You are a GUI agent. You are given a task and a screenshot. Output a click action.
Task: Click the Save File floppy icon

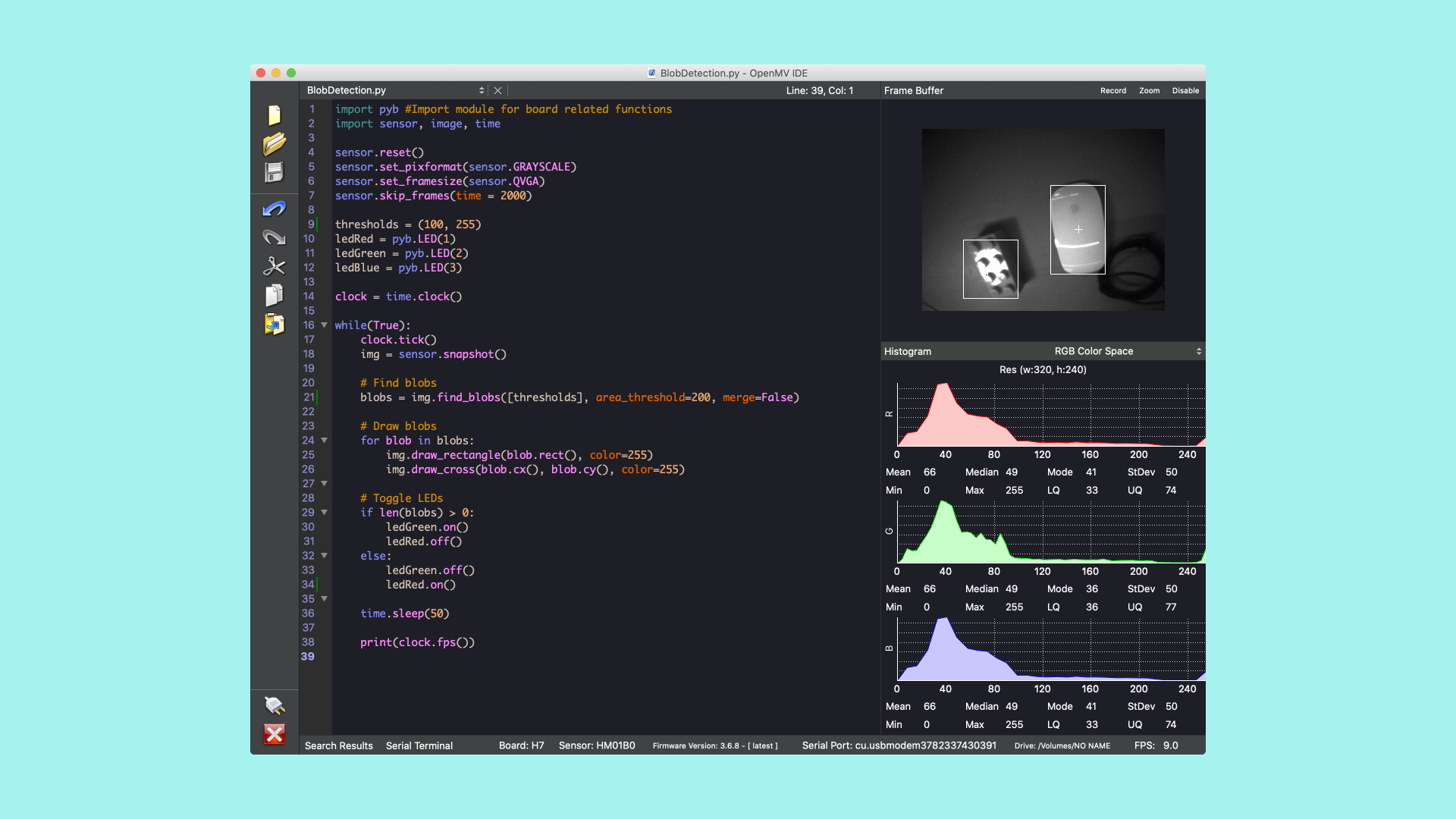pos(274,173)
